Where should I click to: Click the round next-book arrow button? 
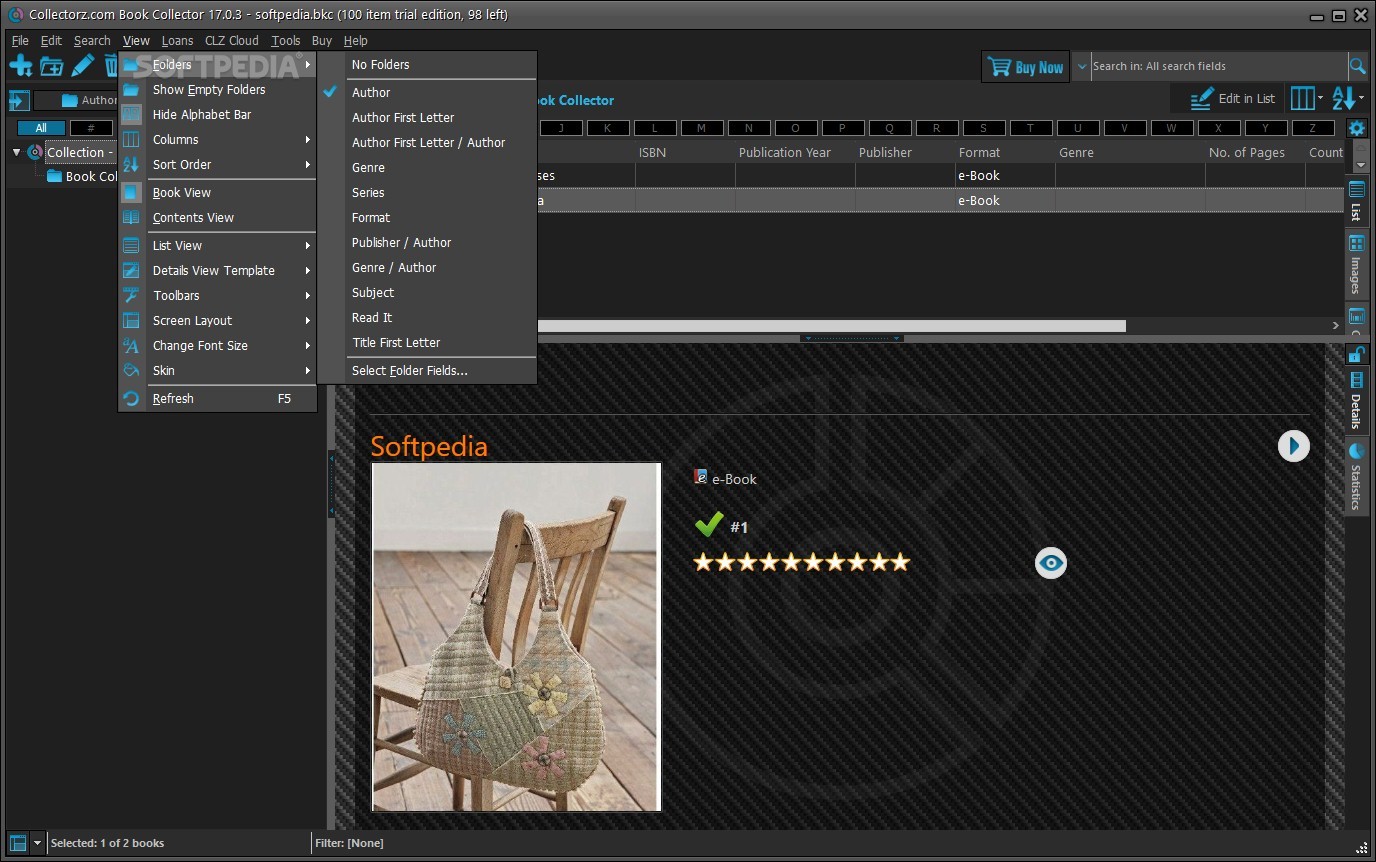pyautogui.click(x=1294, y=446)
